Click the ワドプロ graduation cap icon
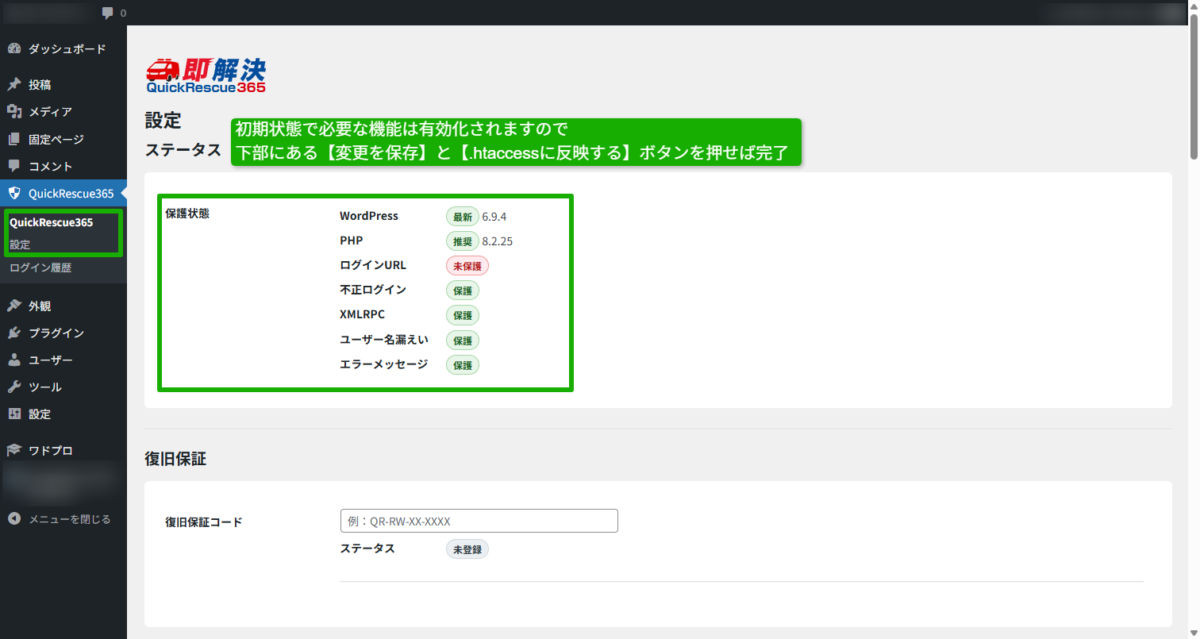This screenshot has width=1200, height=639. 14,451
